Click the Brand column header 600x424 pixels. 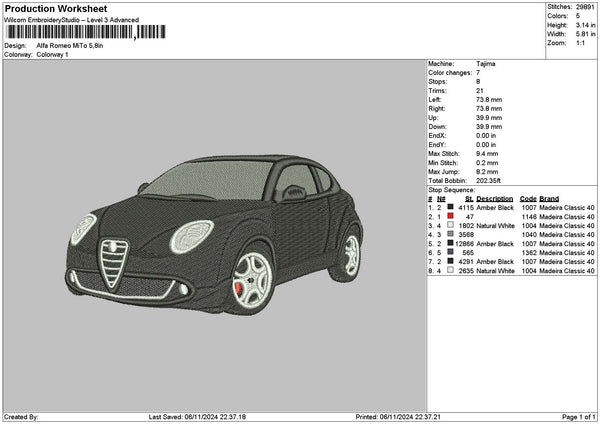coord(549,198)
